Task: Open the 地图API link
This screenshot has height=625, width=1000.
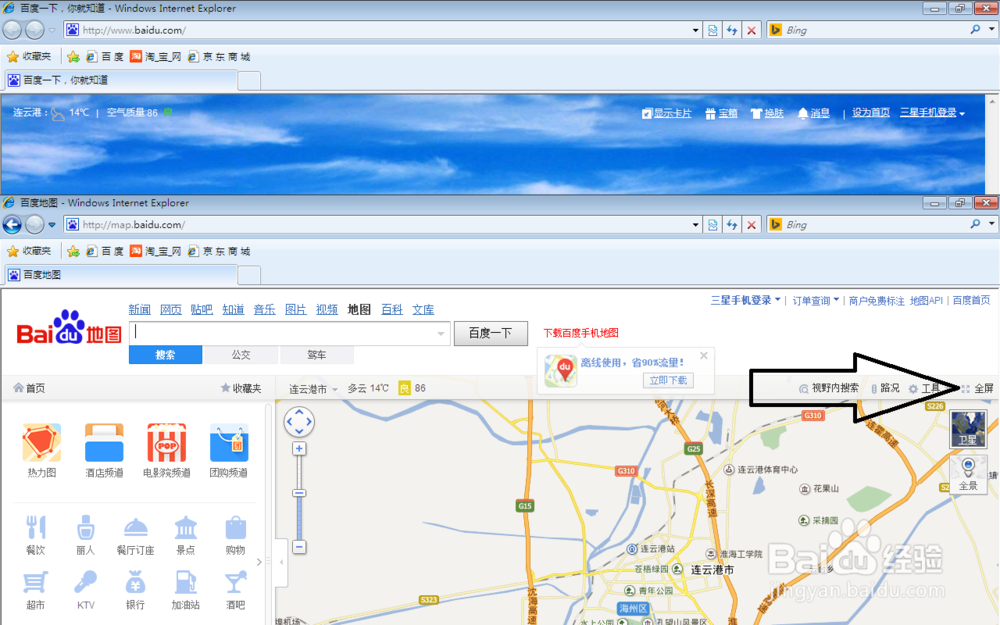Action: coord(926,300)
